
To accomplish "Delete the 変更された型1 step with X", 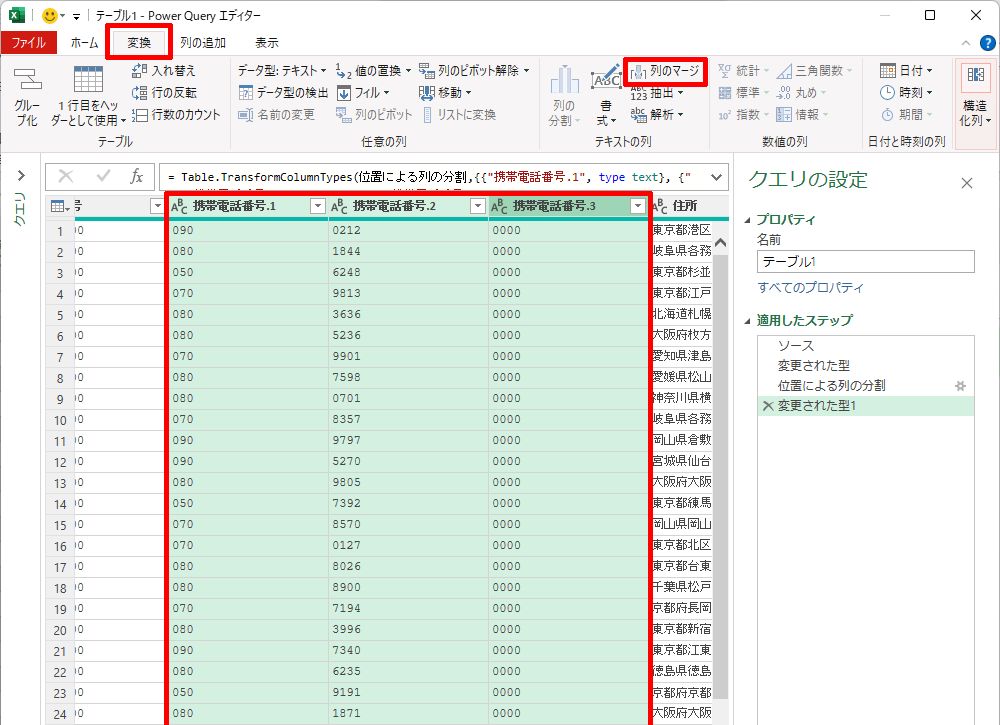I will coord(767,406).
